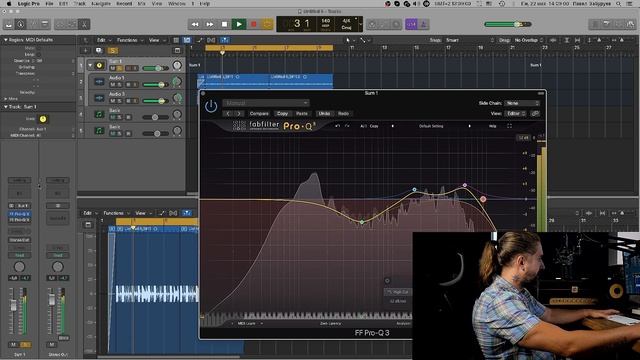Click the Rewind transport button

click(x=195, y=24)
